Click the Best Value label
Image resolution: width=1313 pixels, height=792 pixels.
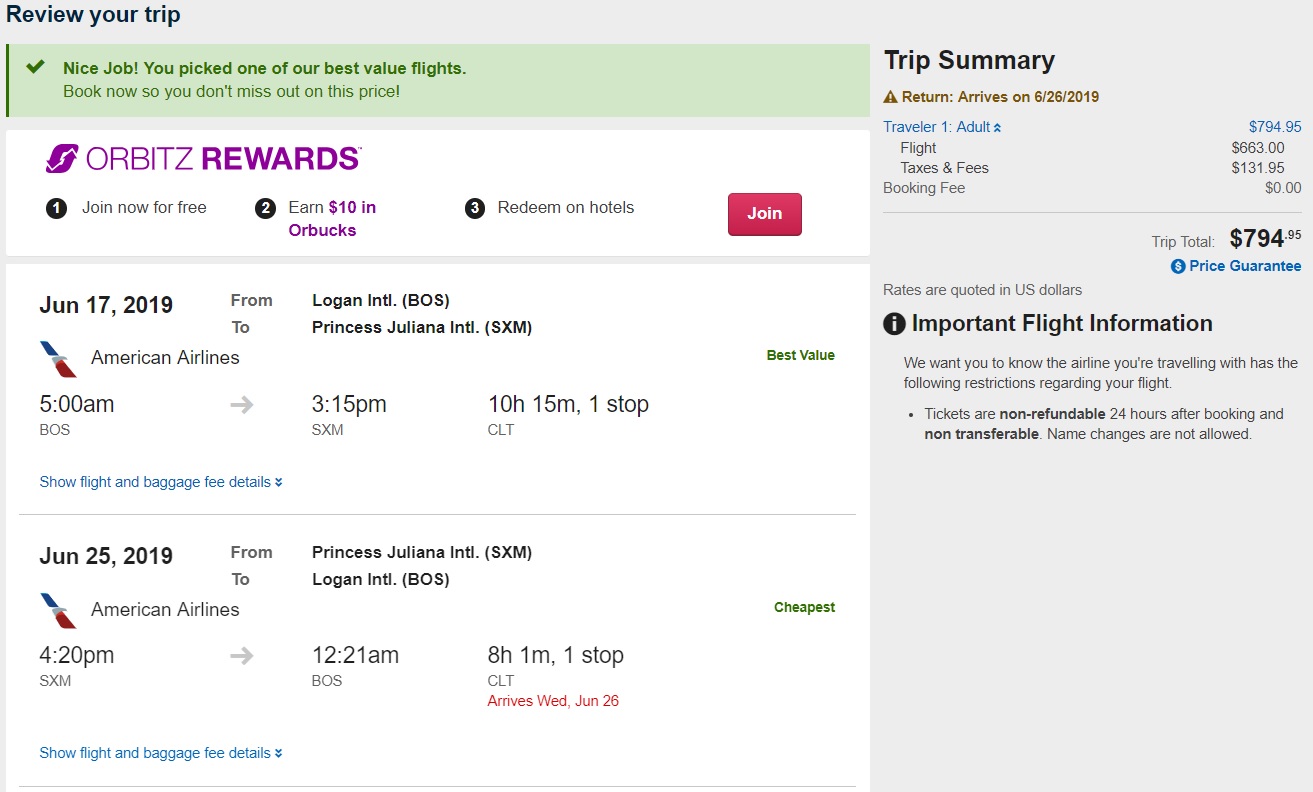pos(800,355)
